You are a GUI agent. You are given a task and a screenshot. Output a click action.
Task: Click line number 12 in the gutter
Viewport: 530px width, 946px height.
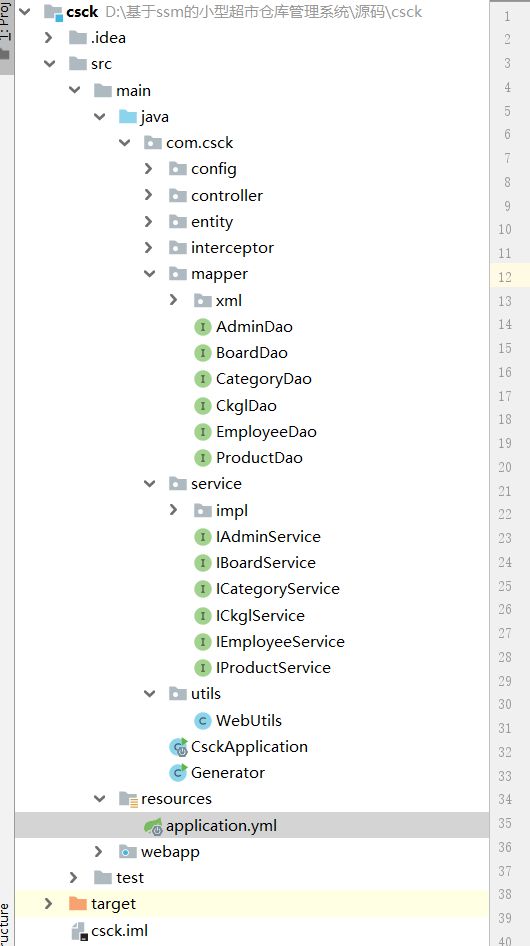pyautogui.click(x=505, y=277)
